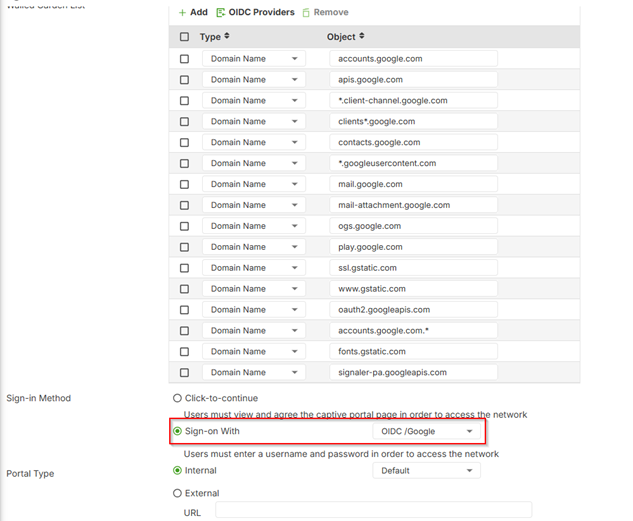Open Type dropdown for clients*.google.com row
Image resolution: width=633 pixels, height=521 pixels.
point(254,121)
